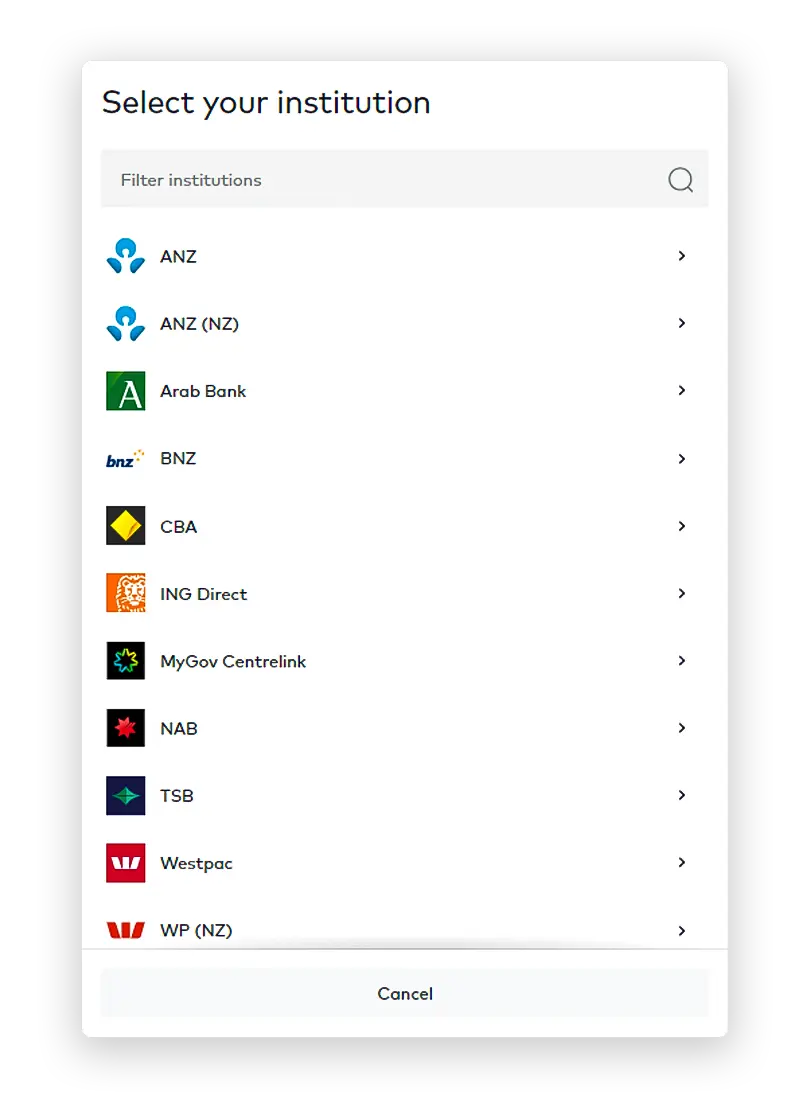Click the MyGov Centrelink logo icon
803x1112 pixels.
(x=126, y=660)
